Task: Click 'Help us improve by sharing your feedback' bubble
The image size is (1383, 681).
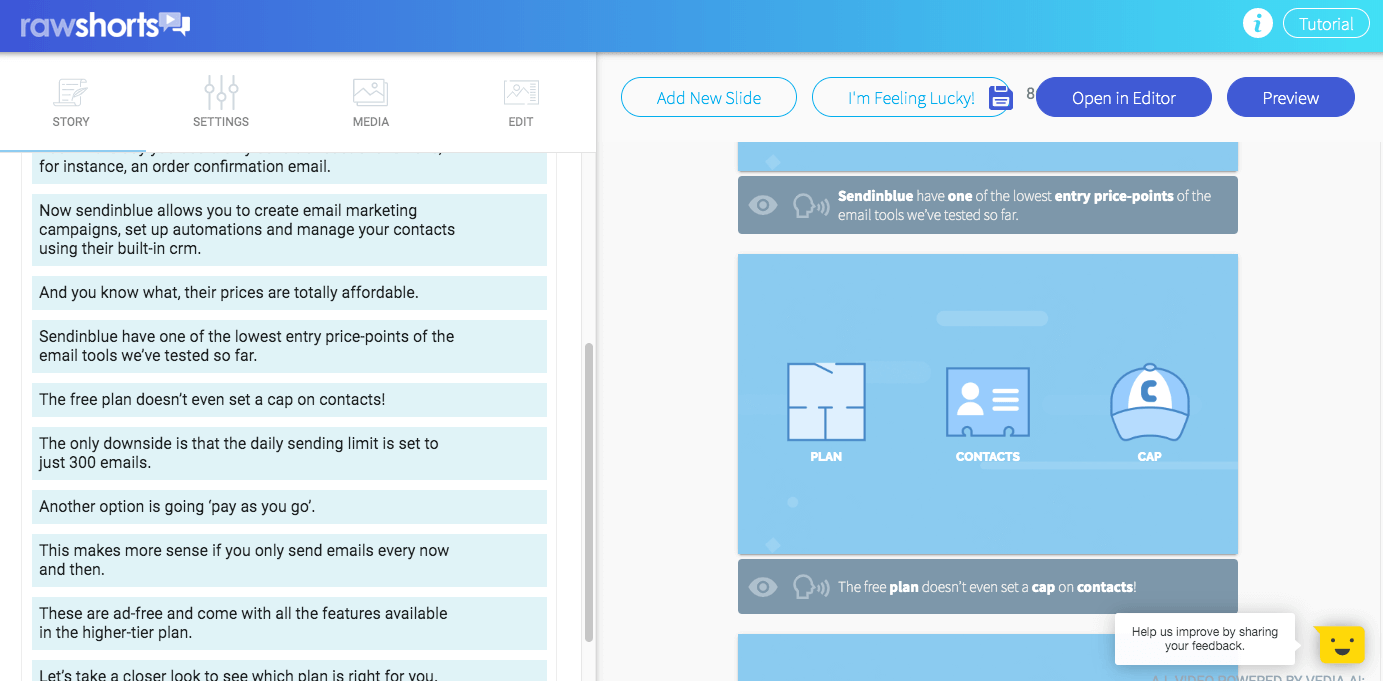Action: (1205, 639)
